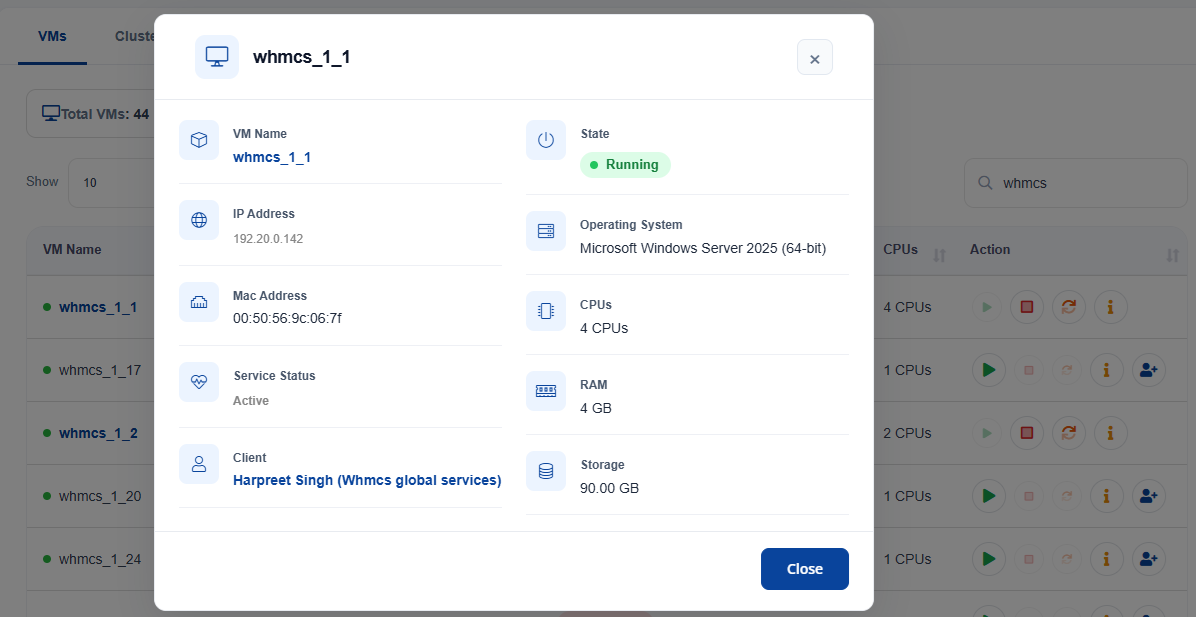Sort by the CPUs column arrows
The image size is (1196, 617).
[x=940, y=255]
